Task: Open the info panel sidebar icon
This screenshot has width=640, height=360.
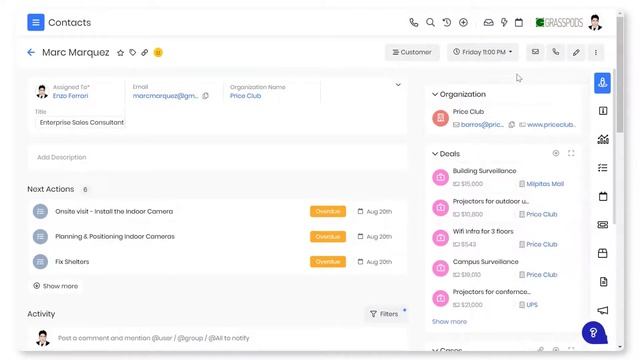Action: click(603, 111)
